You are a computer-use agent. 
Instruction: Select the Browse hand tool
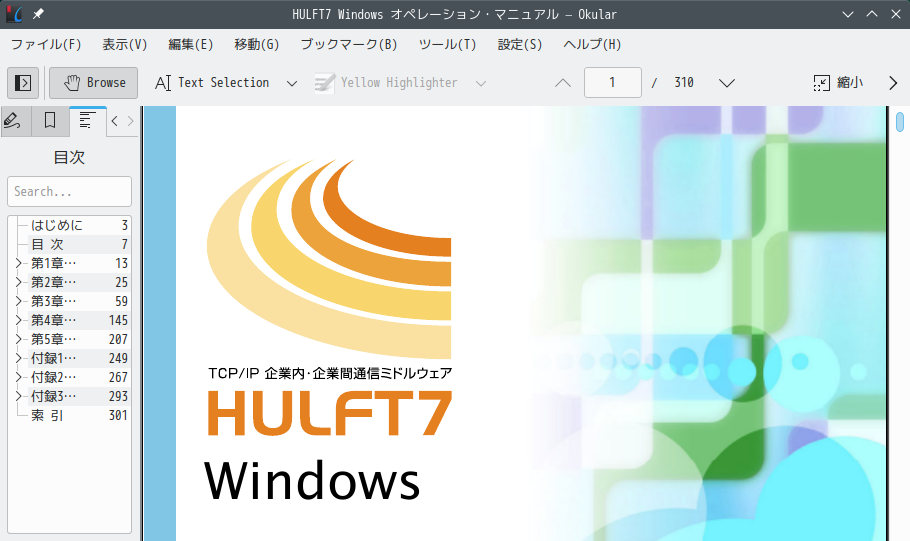point(93,83)
